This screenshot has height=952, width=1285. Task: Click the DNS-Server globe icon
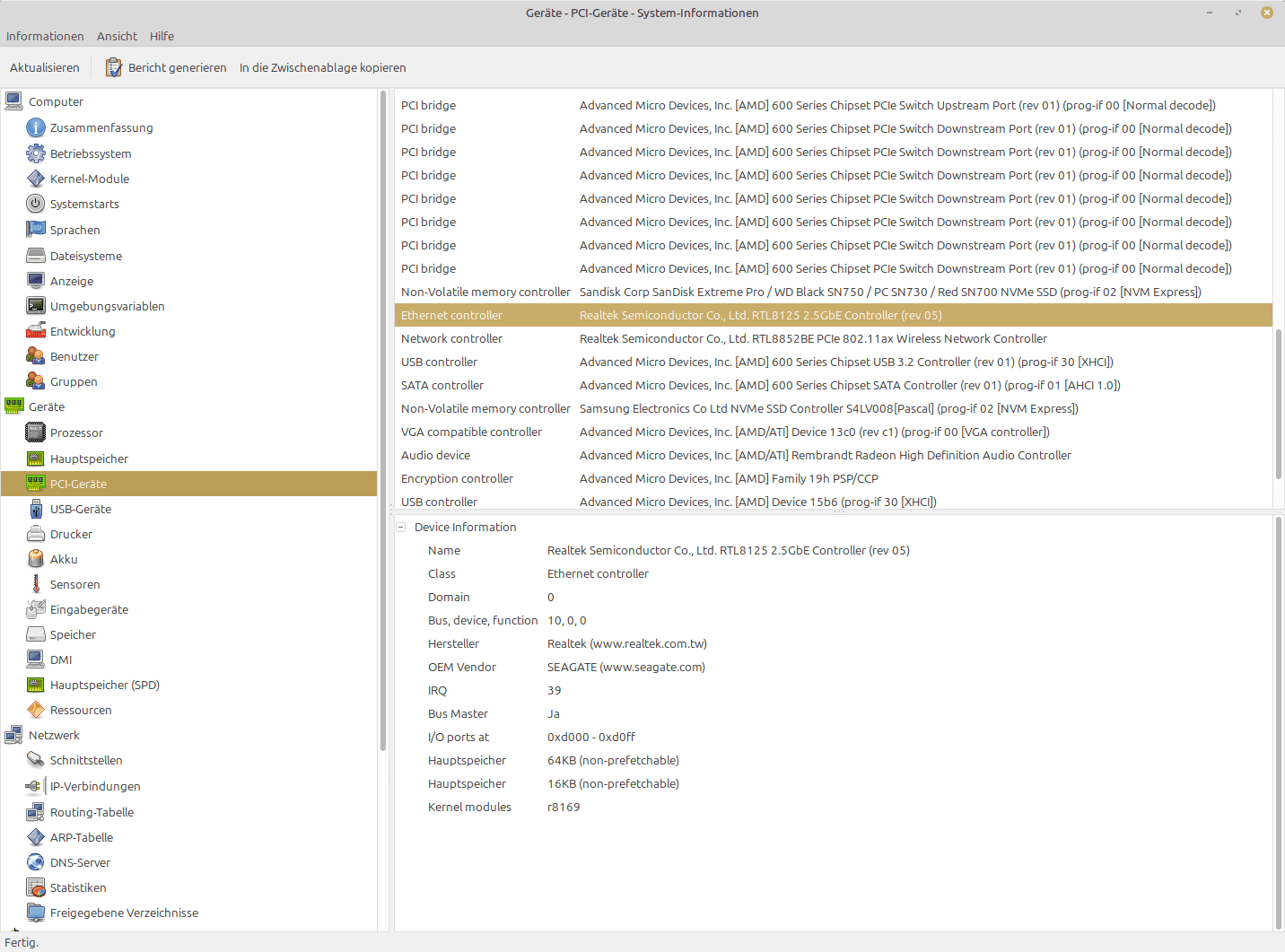tap(36, 862)
